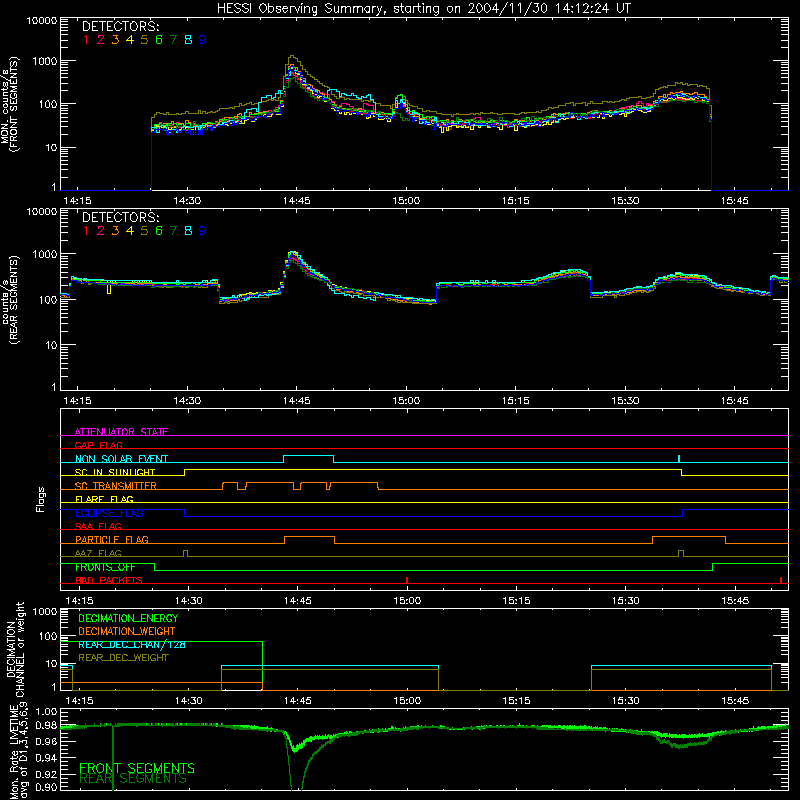This screenshot has height=800, width=800.
Task: Click DETECTORS: label in front segments panel
Action: (120, 27)
